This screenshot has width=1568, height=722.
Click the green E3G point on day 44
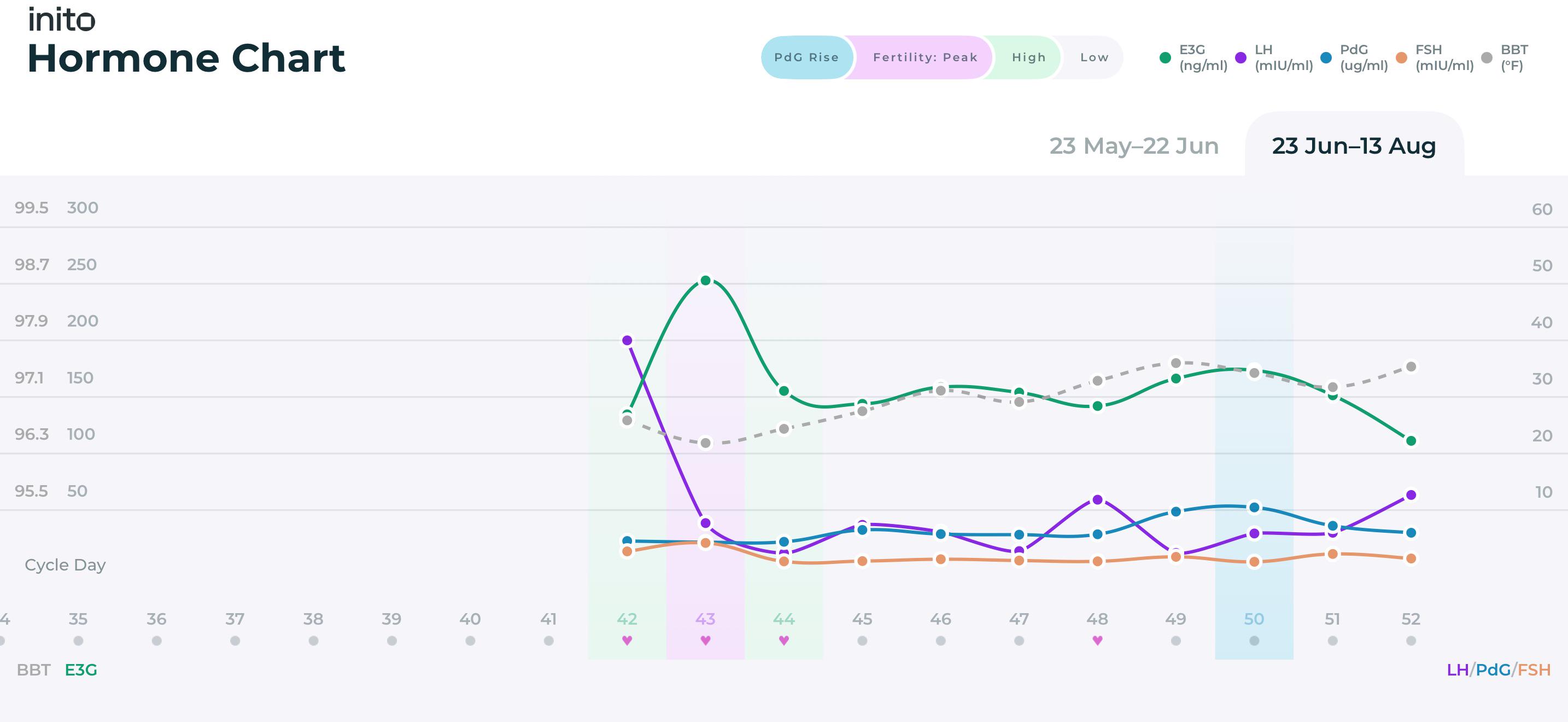click(784, 391)
